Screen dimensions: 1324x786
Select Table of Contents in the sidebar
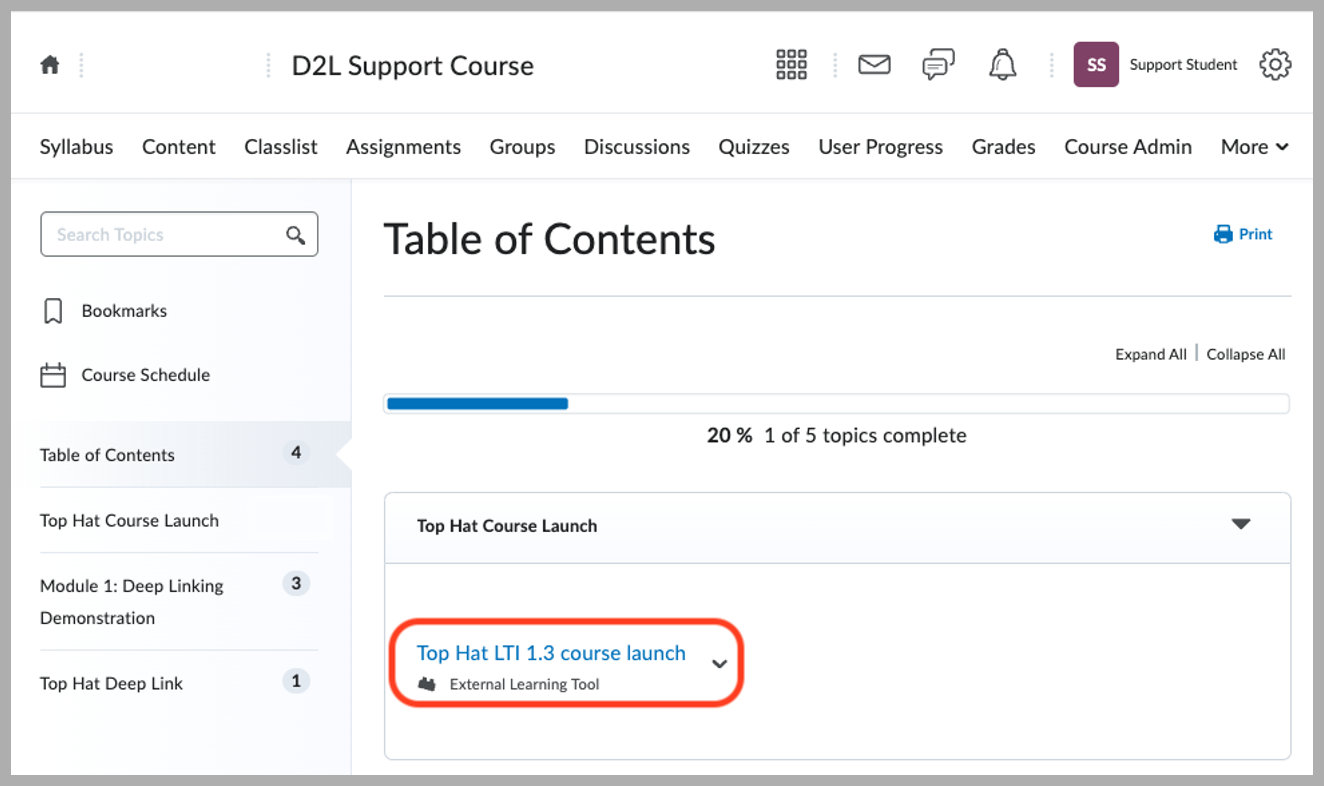coord(107,455)
